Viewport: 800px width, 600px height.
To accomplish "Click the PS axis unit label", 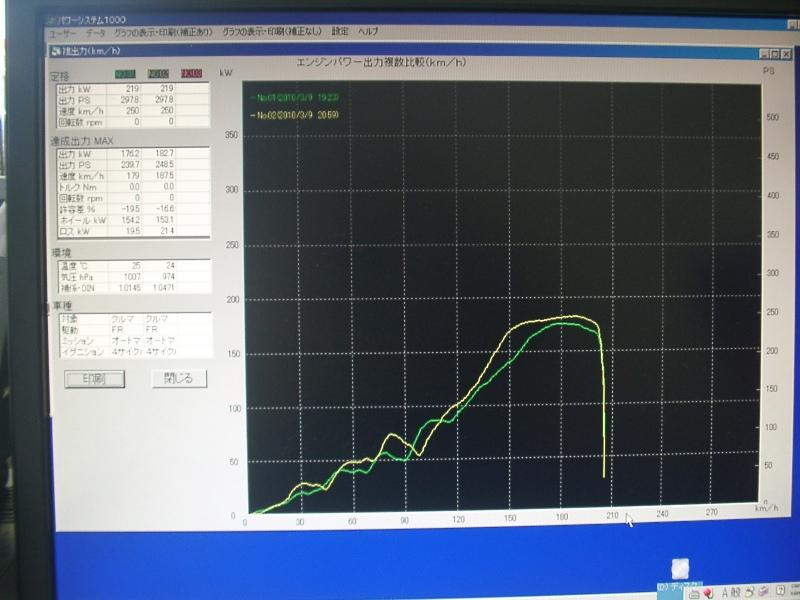I will [x=769, y=71].
